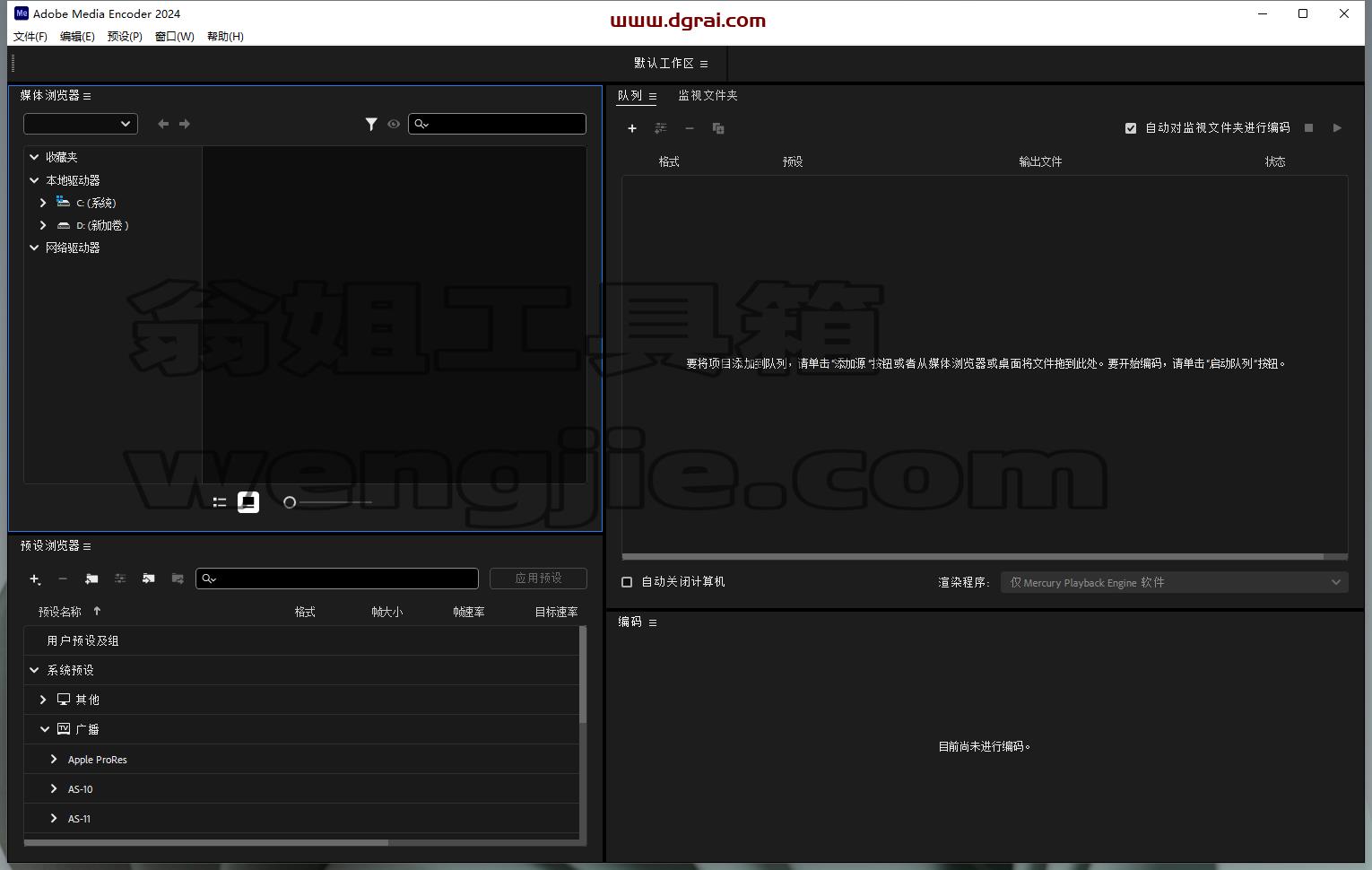Click the 应用预设 button
The height and width of the screenshot is (870, 1372).
pyautogui.click(x=538, y=579)
